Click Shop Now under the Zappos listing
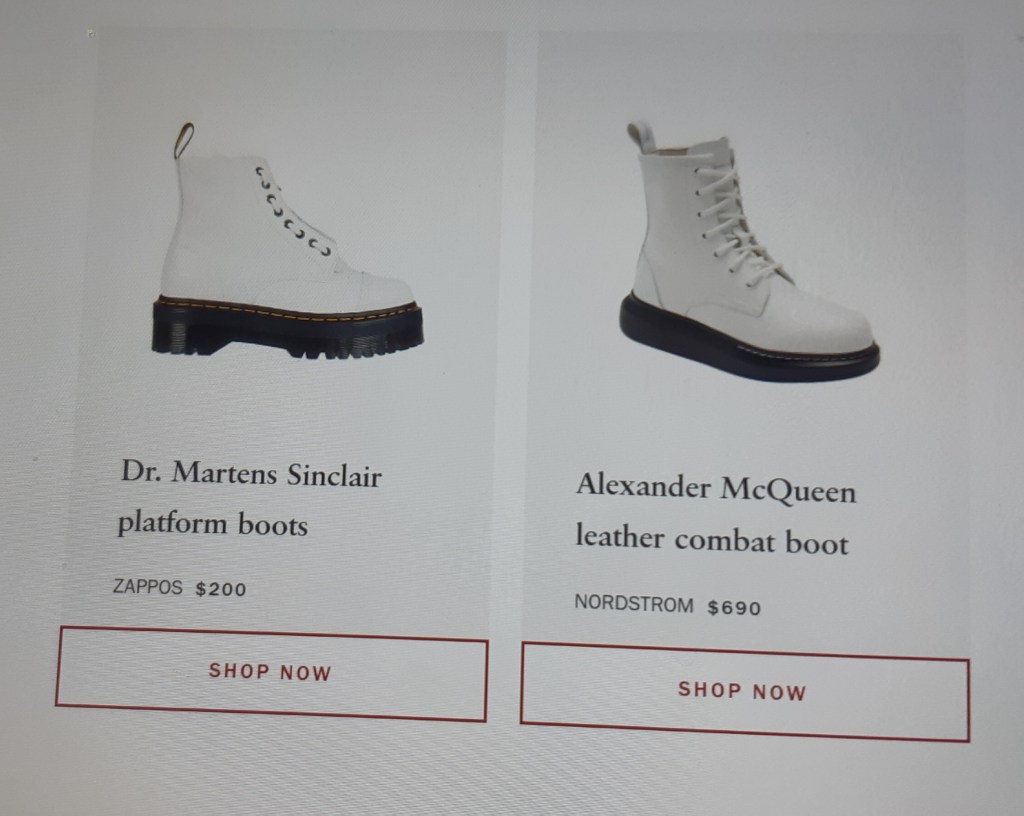Image resolution: width=1024 pixels, height=816 pixels. (271, 673)
